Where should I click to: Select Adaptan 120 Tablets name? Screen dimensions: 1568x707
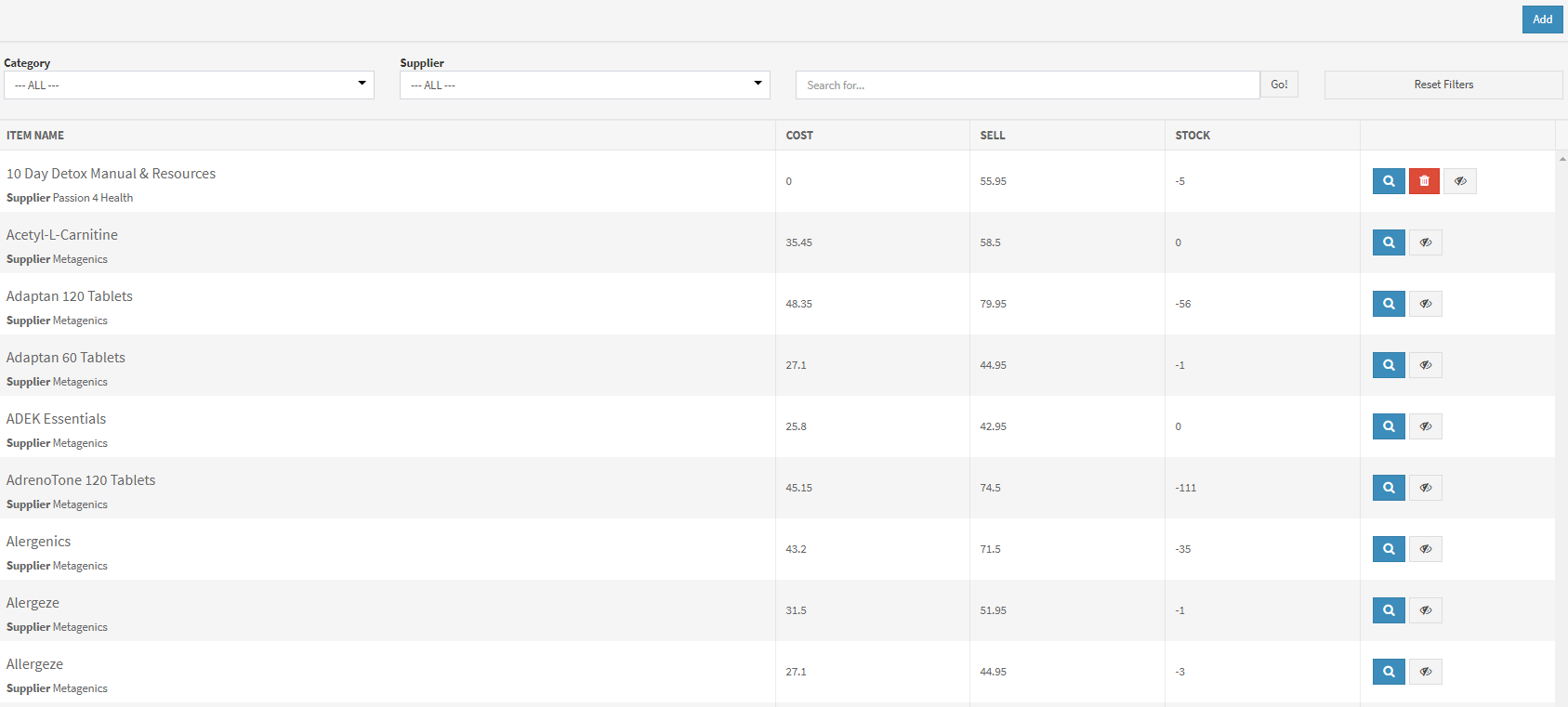[70, 296]
